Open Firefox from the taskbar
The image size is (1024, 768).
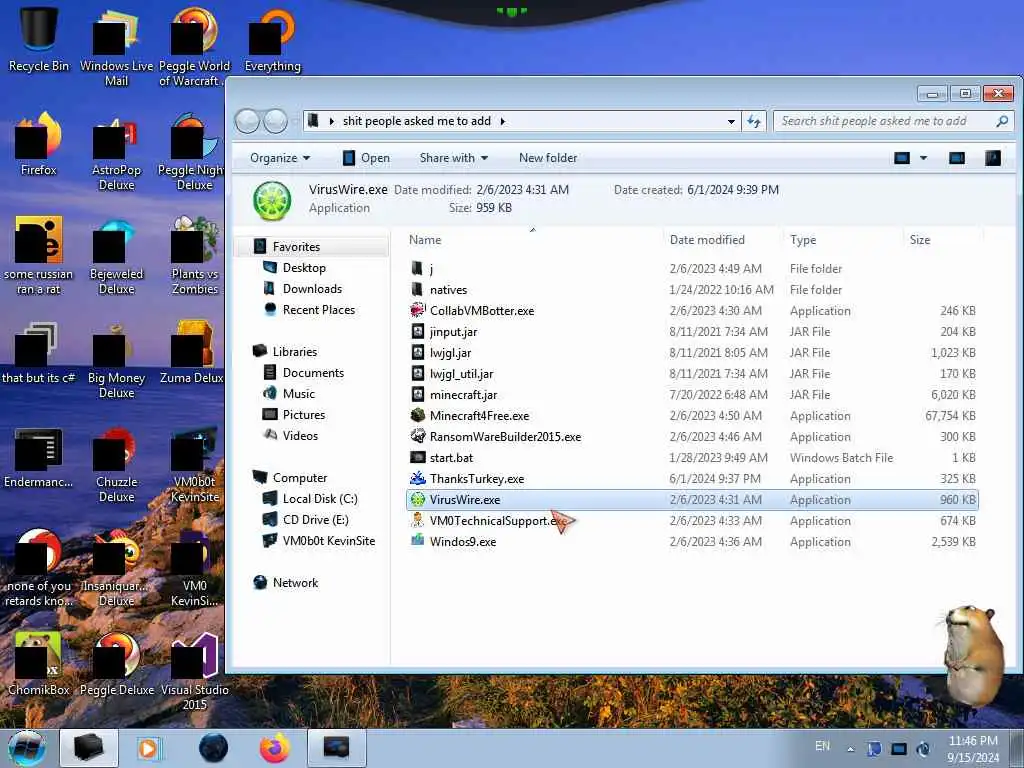275,748
